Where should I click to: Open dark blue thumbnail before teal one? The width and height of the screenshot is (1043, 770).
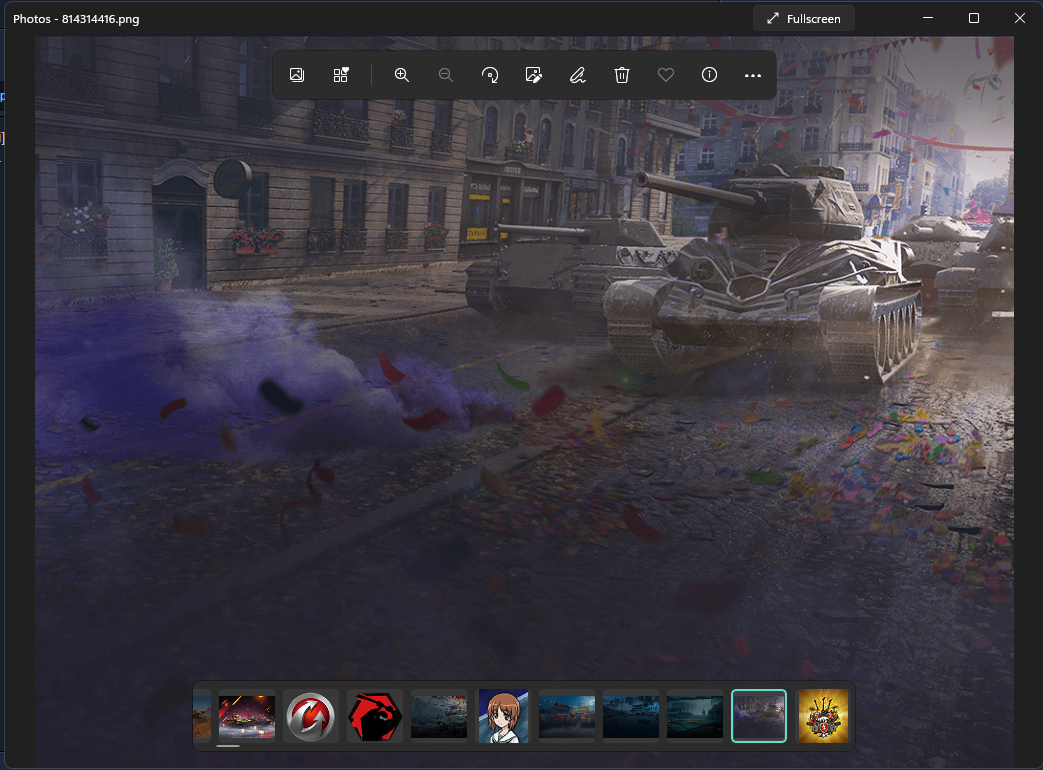pyautogui.click(x=631, y=716)
